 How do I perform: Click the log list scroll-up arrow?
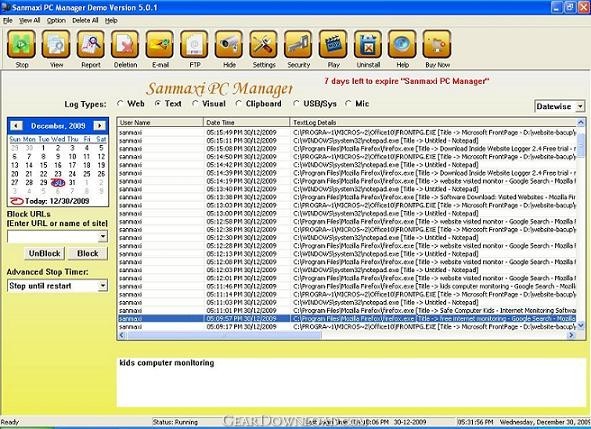[x=580, y=122]
